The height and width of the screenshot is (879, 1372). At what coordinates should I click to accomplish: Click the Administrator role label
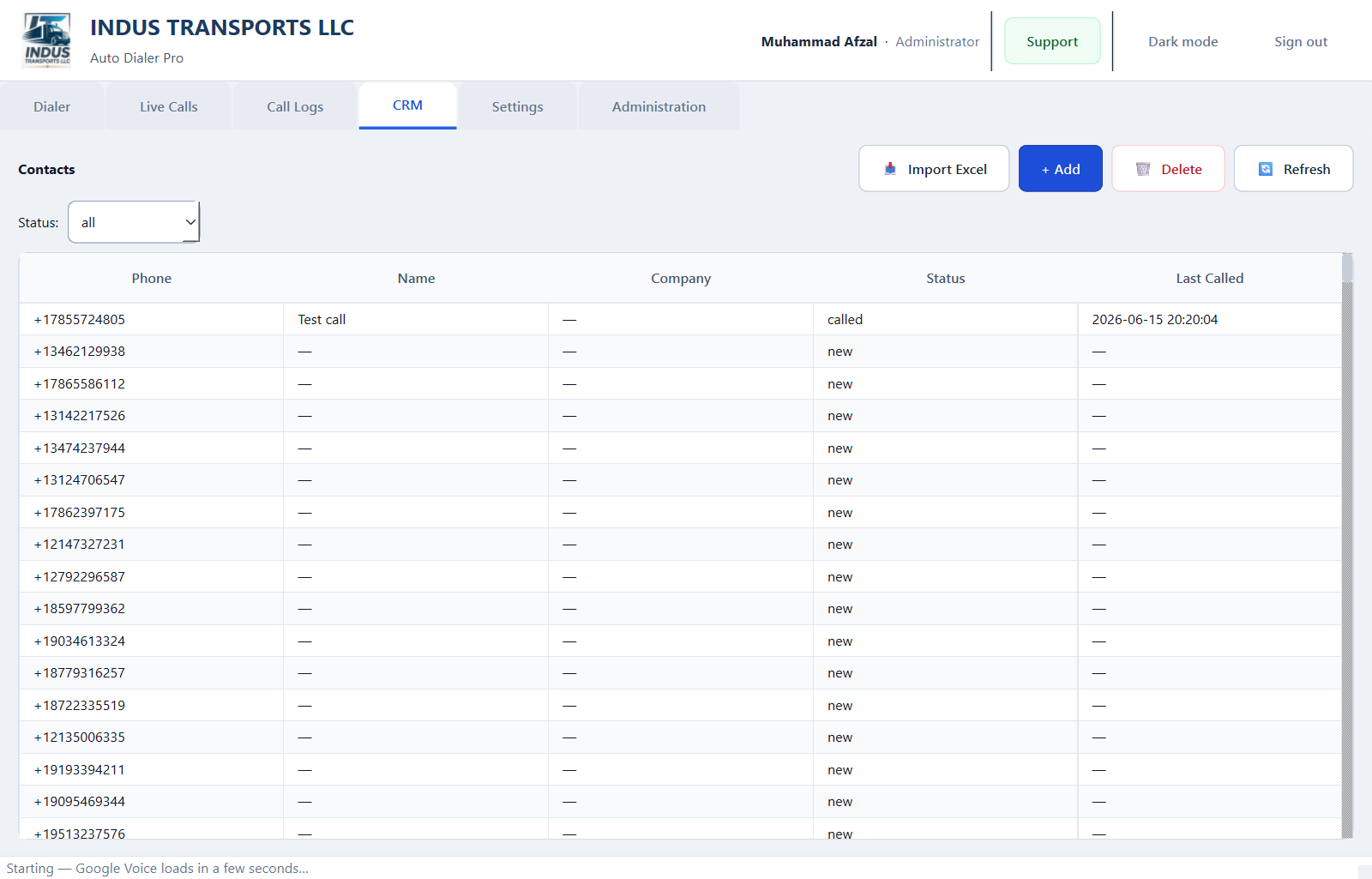937,41
